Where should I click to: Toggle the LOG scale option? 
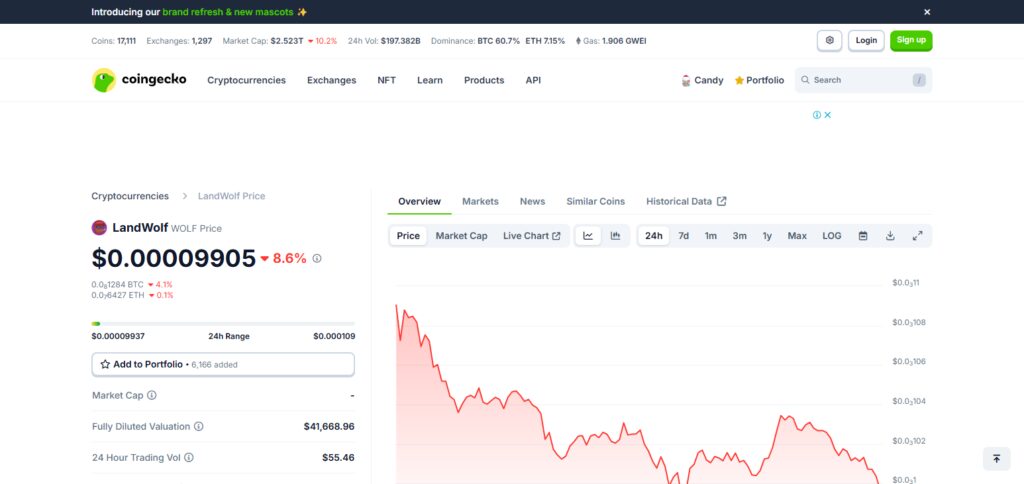pos(831,236)
